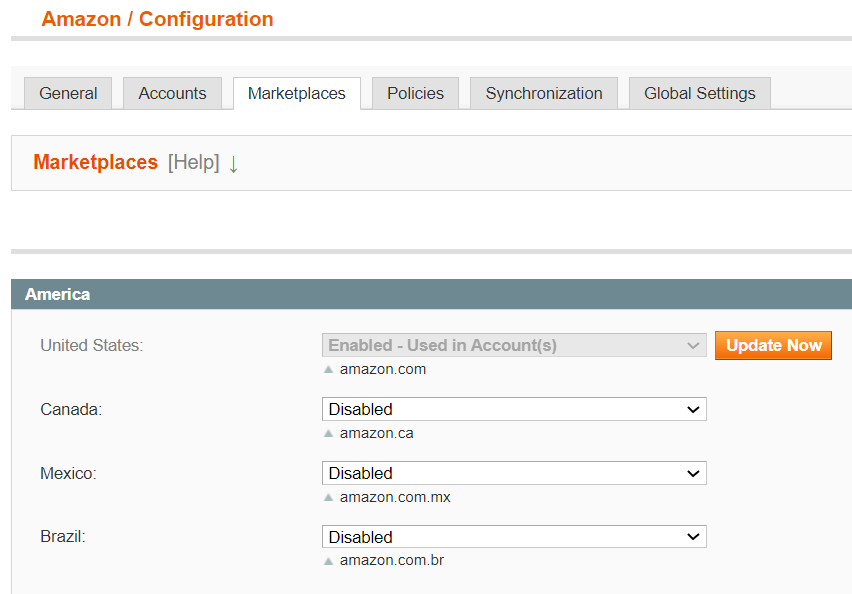Image resolution: width=852 pixels, height=594 pixels.
Task: Select the Marketplaces tab
Action: tap(297, 93)
